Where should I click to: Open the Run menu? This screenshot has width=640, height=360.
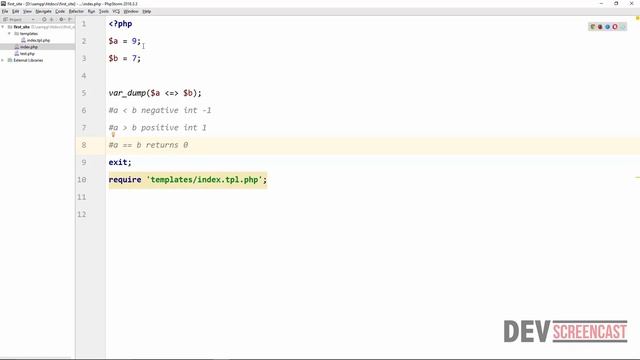point(91,11)
